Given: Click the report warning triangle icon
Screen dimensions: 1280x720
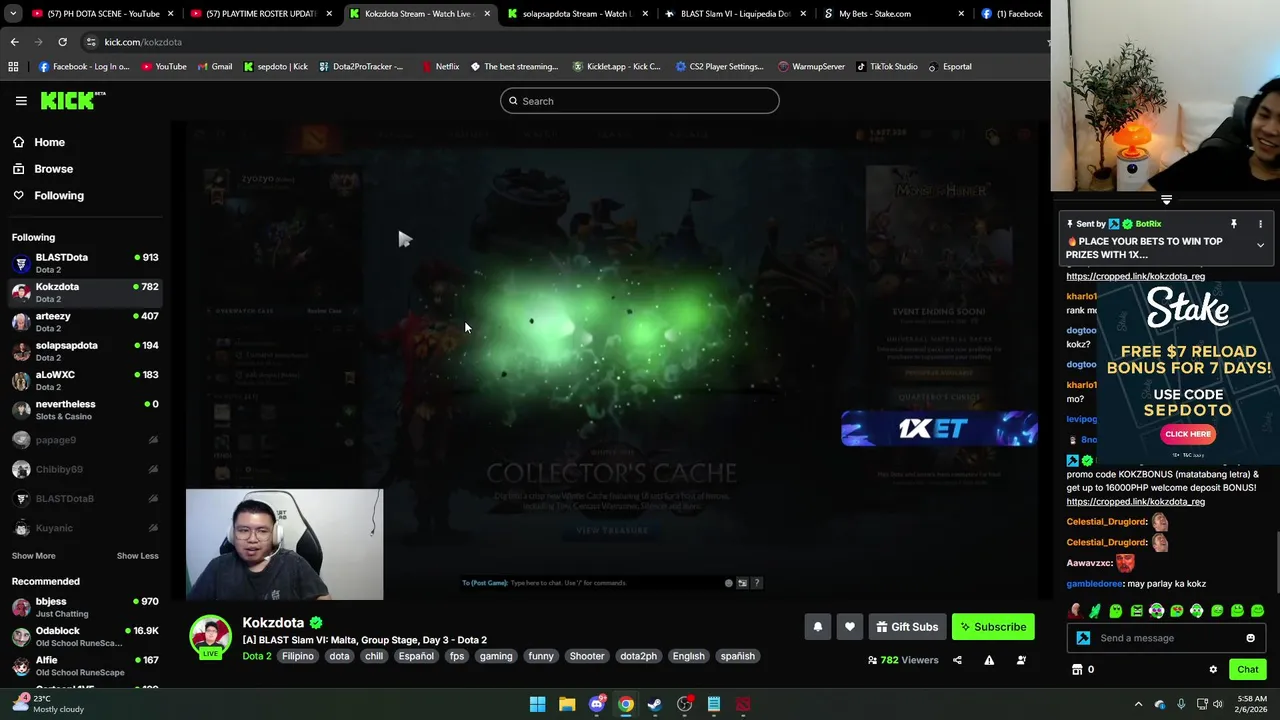Looking at the screenshot, I should (989, 660).
